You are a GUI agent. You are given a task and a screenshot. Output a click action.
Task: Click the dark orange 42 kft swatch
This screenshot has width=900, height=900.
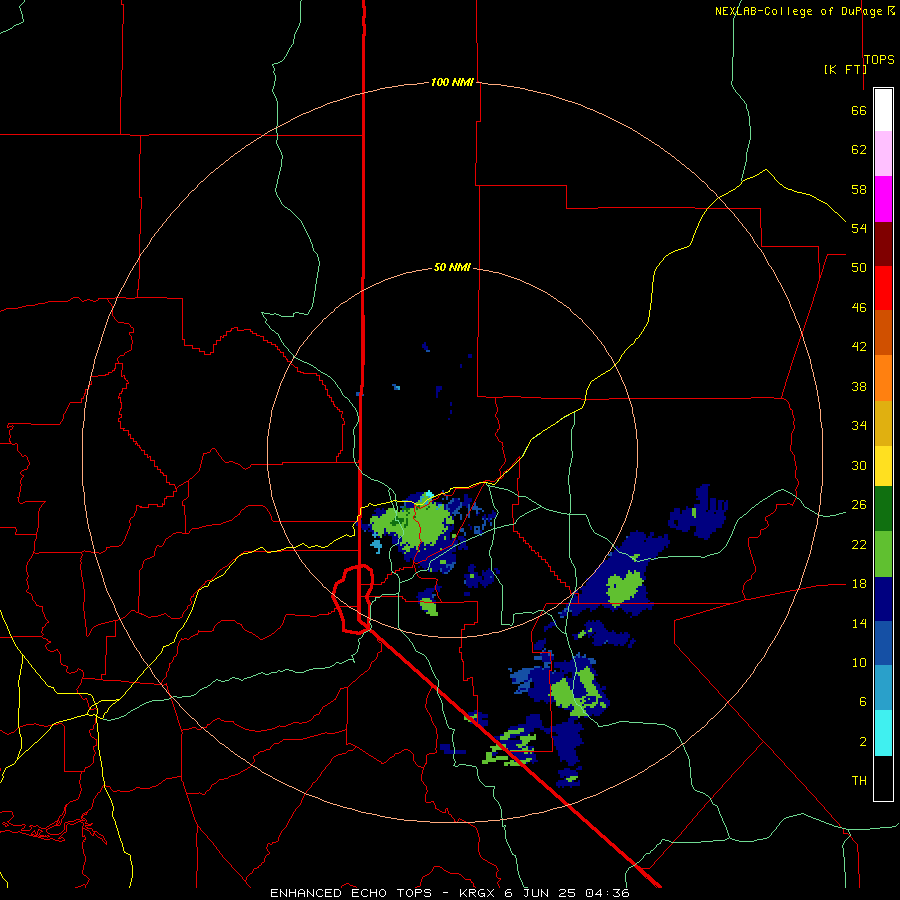(883, 332)
